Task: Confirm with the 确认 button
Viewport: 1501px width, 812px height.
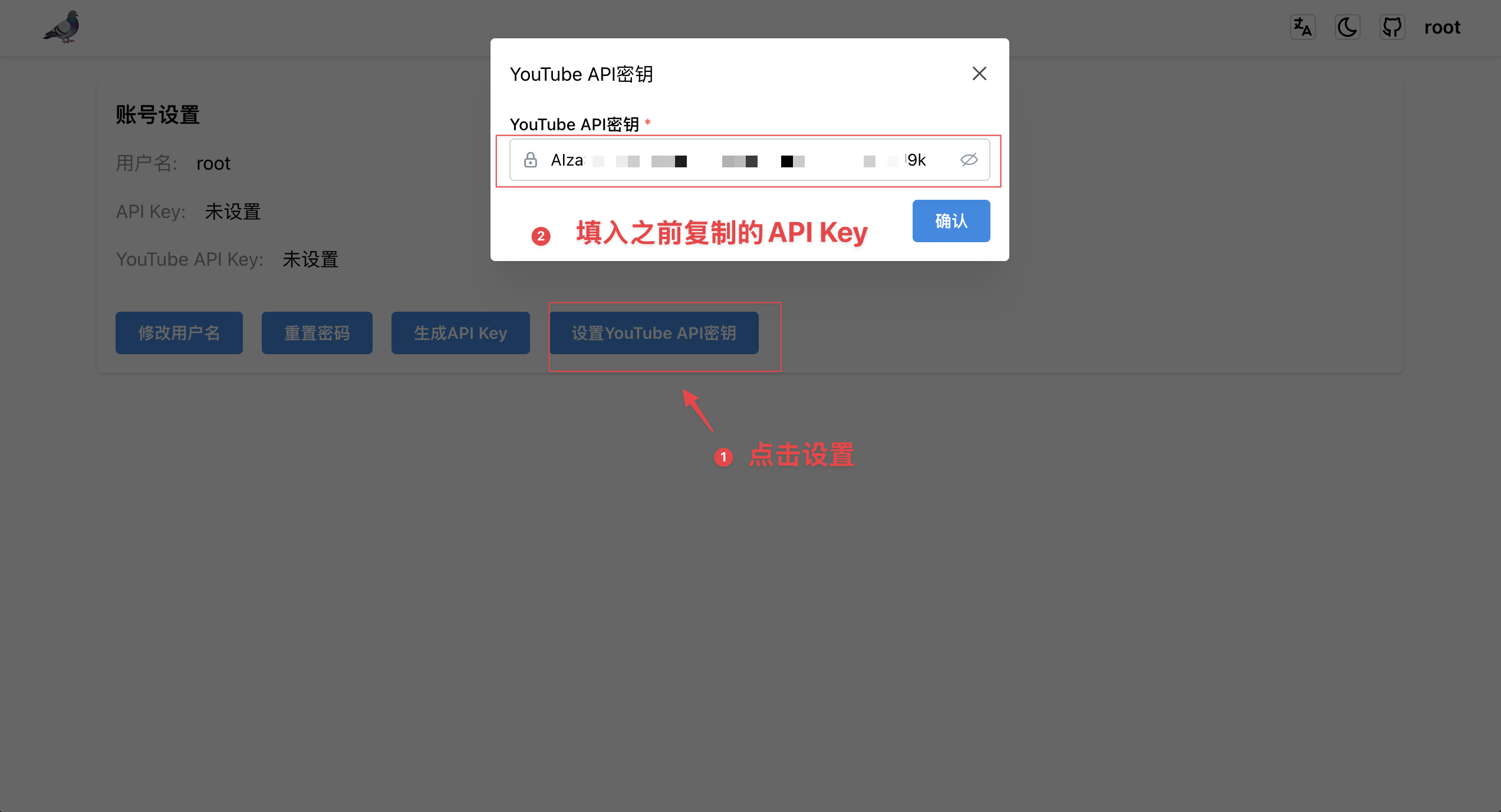Action: (x=951, y=221)
